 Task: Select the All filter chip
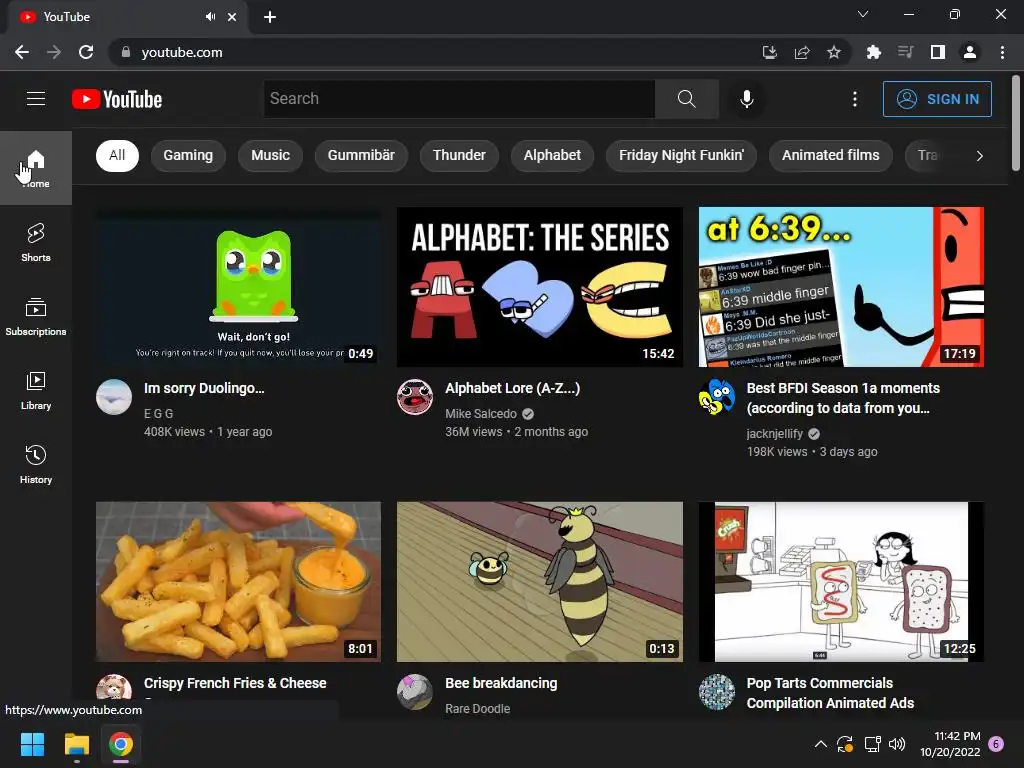pyautogui.click(x=117, y=155)
